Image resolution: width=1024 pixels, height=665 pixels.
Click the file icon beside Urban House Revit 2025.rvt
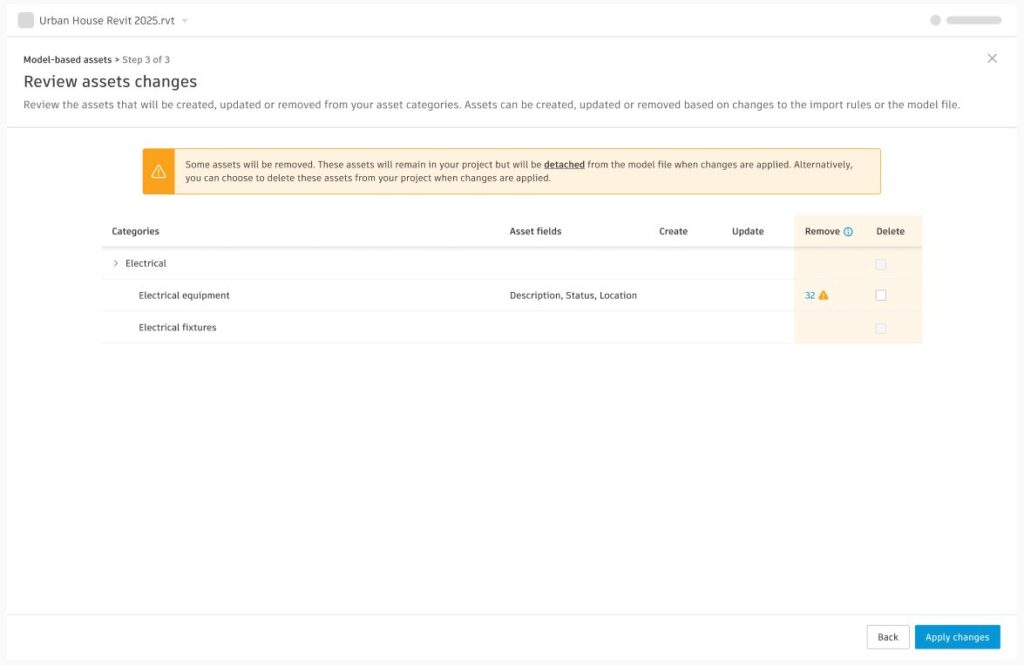tap(26, 19)
